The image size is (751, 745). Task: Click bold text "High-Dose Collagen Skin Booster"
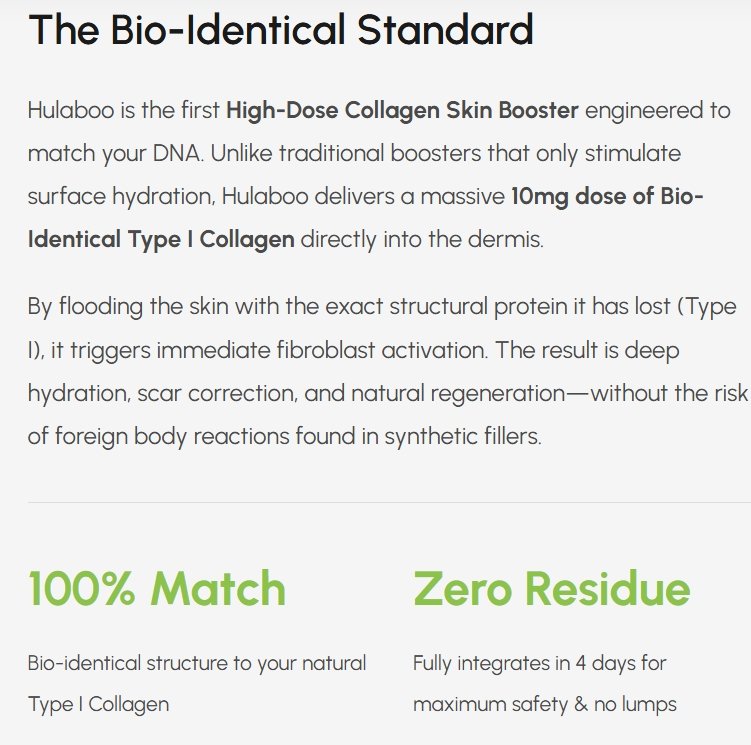tap(402, 110)
